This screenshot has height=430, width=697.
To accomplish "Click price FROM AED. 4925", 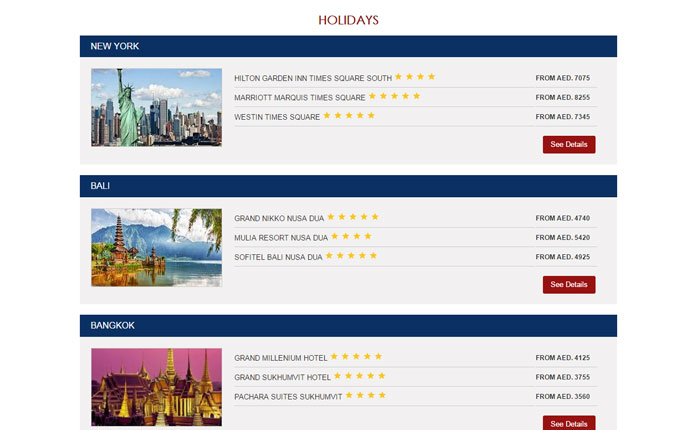I will tap(562, 257).
